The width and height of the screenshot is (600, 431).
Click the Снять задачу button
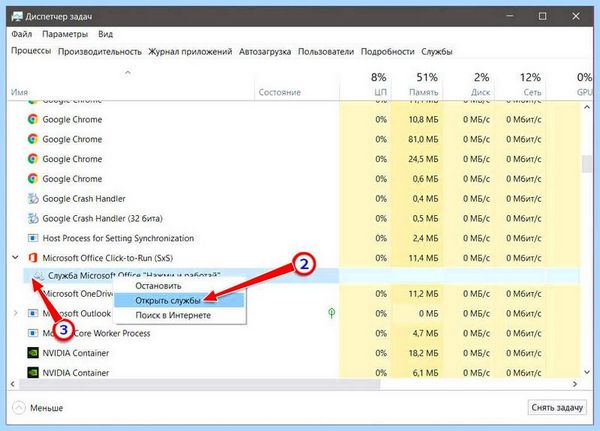pyautogui.click(x=557, y=408)
